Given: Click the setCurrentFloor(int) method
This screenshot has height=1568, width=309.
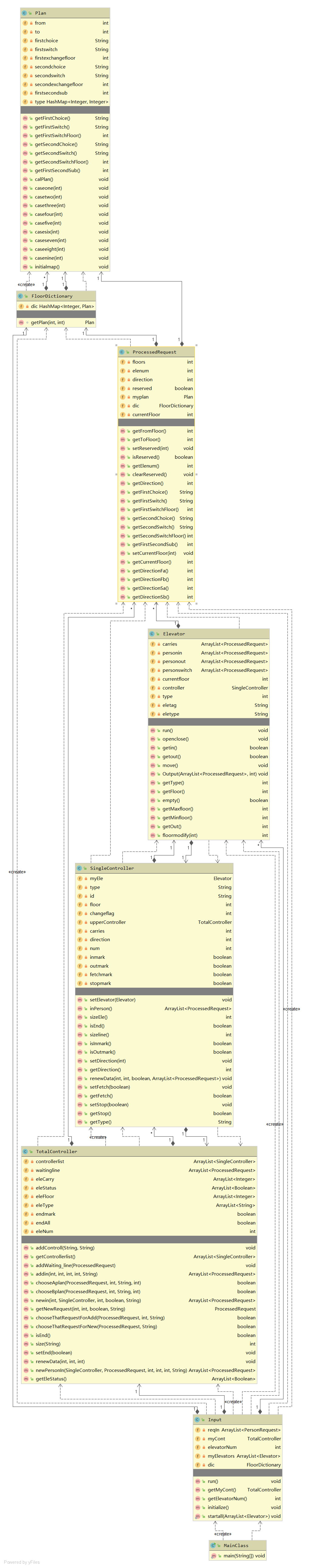Looking at the screenshot, I should click(156, 553).
